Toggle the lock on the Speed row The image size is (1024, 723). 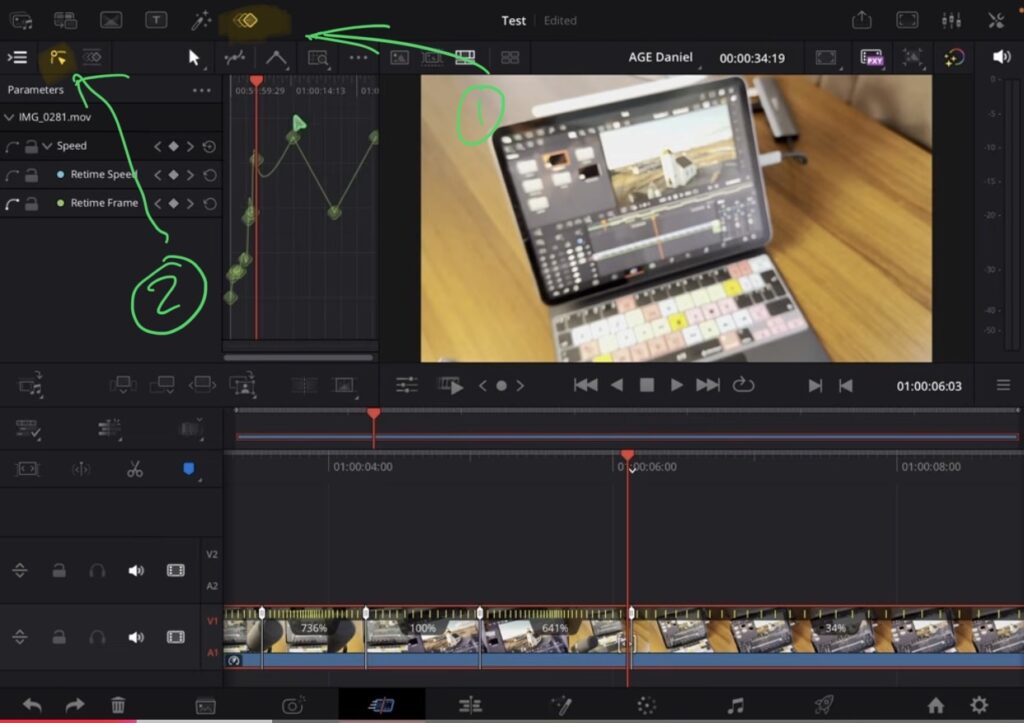click(x=31, y=146)
